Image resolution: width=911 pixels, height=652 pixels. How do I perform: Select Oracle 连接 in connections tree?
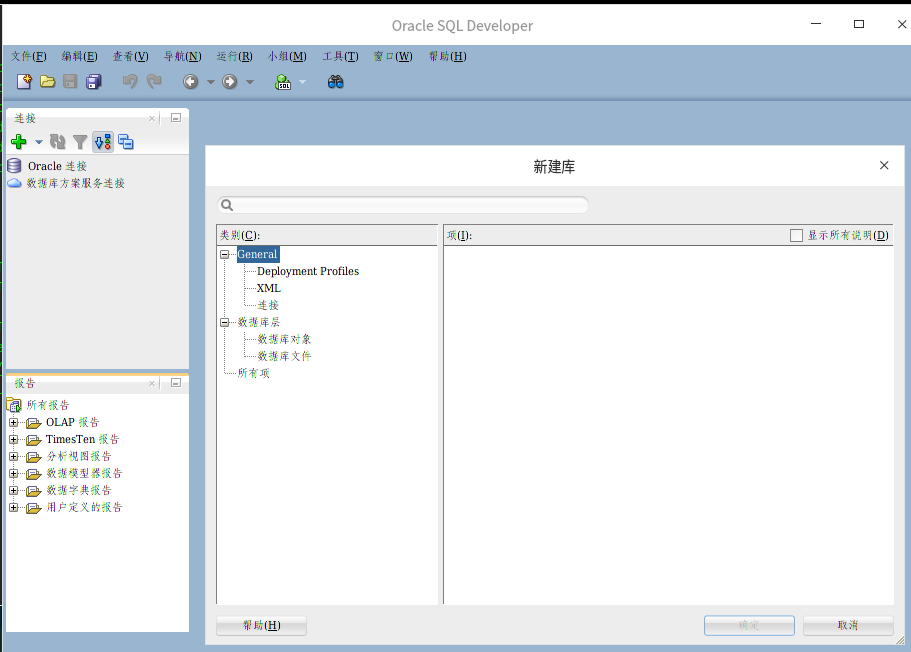pyautogui.click(x=57, y=166)
